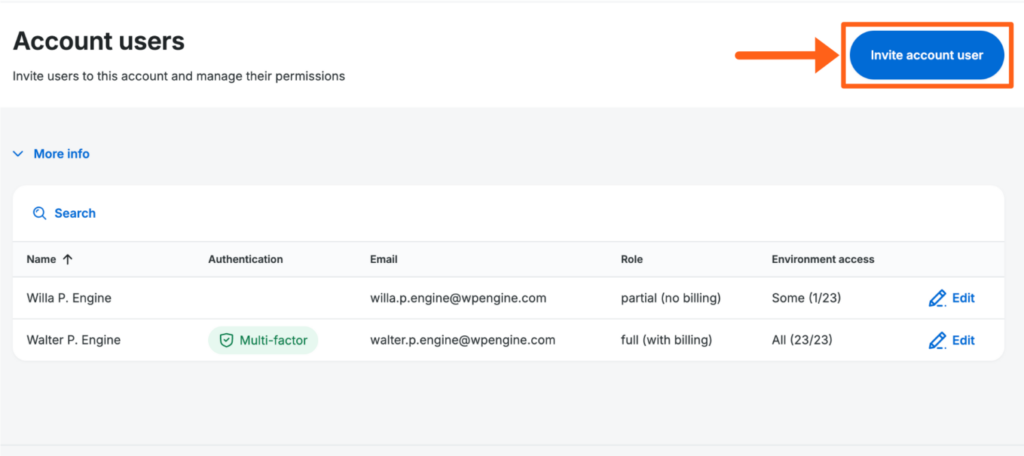Click the Authentication column header

246,259
